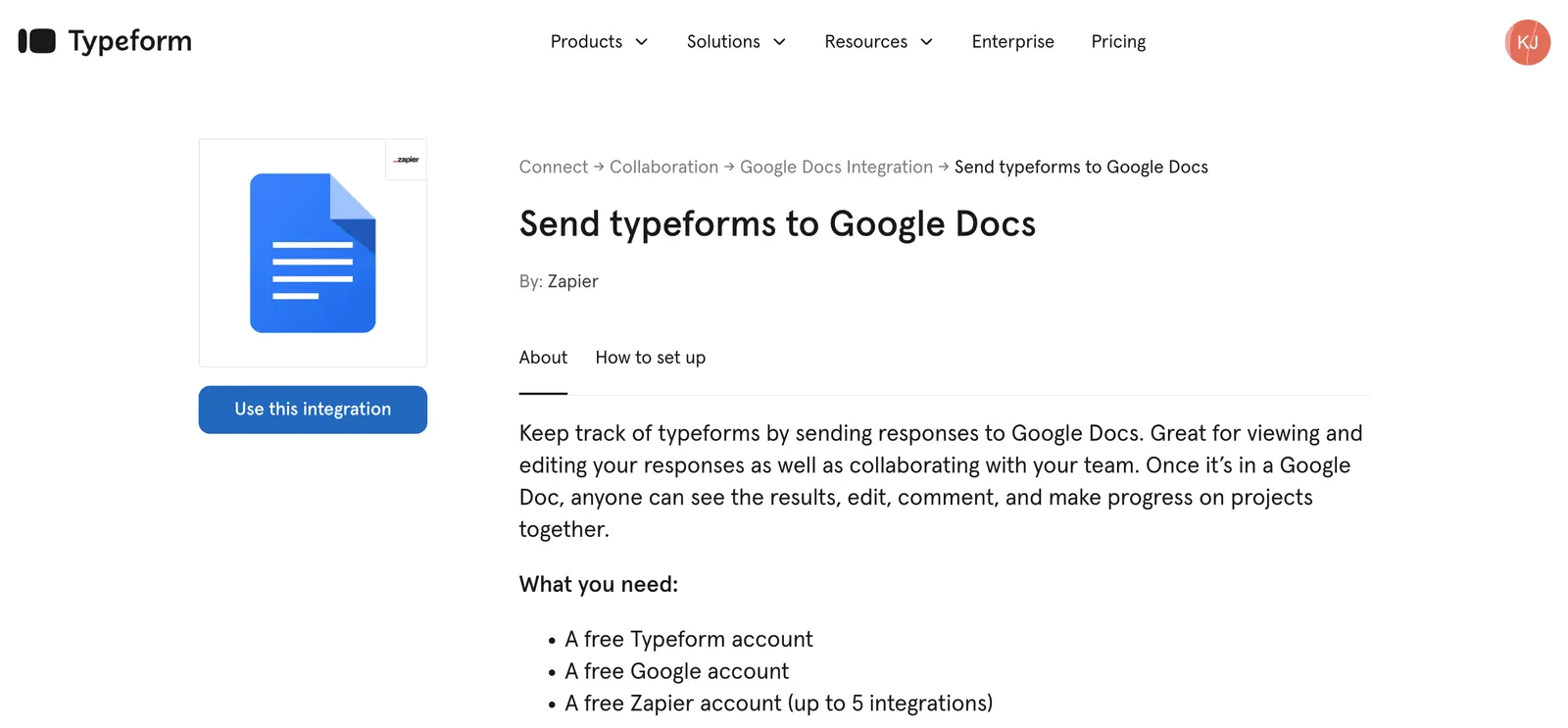Click the Typeform logo icon

[37, 41]
